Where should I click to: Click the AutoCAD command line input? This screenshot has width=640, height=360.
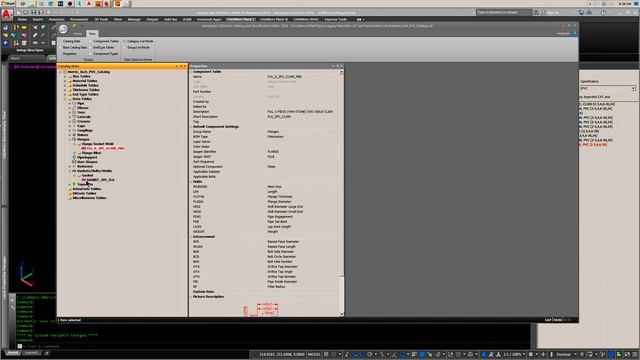(273, 346)
